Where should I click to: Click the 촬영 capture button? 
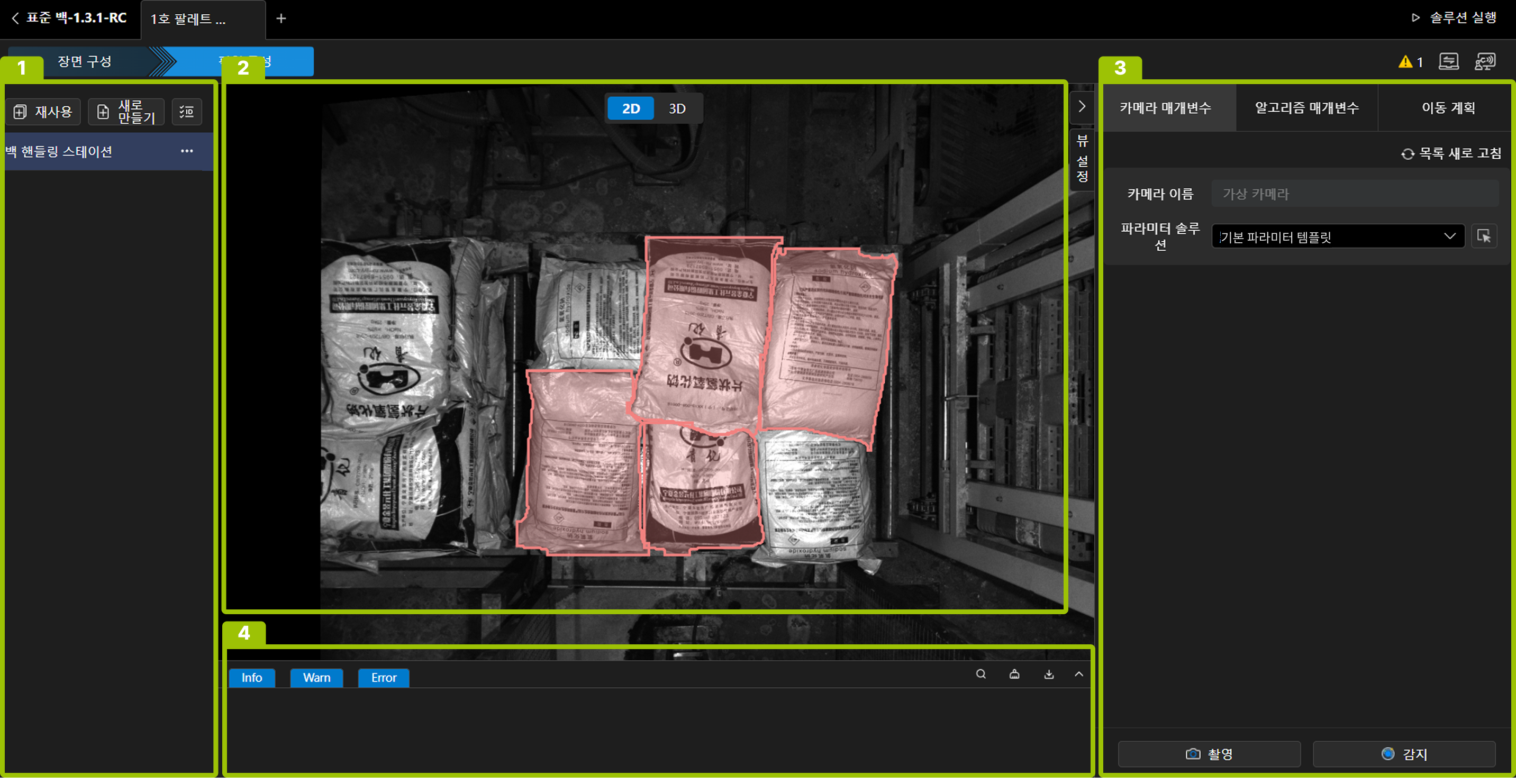click(x=1209, y=753)
